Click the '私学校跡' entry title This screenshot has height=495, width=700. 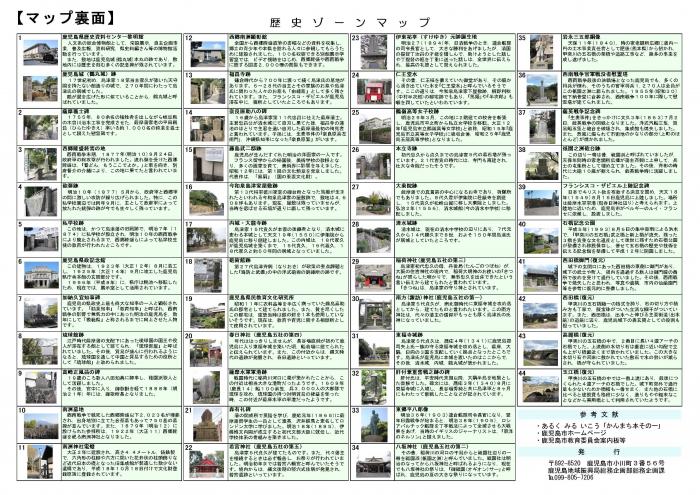pos(71,222)
